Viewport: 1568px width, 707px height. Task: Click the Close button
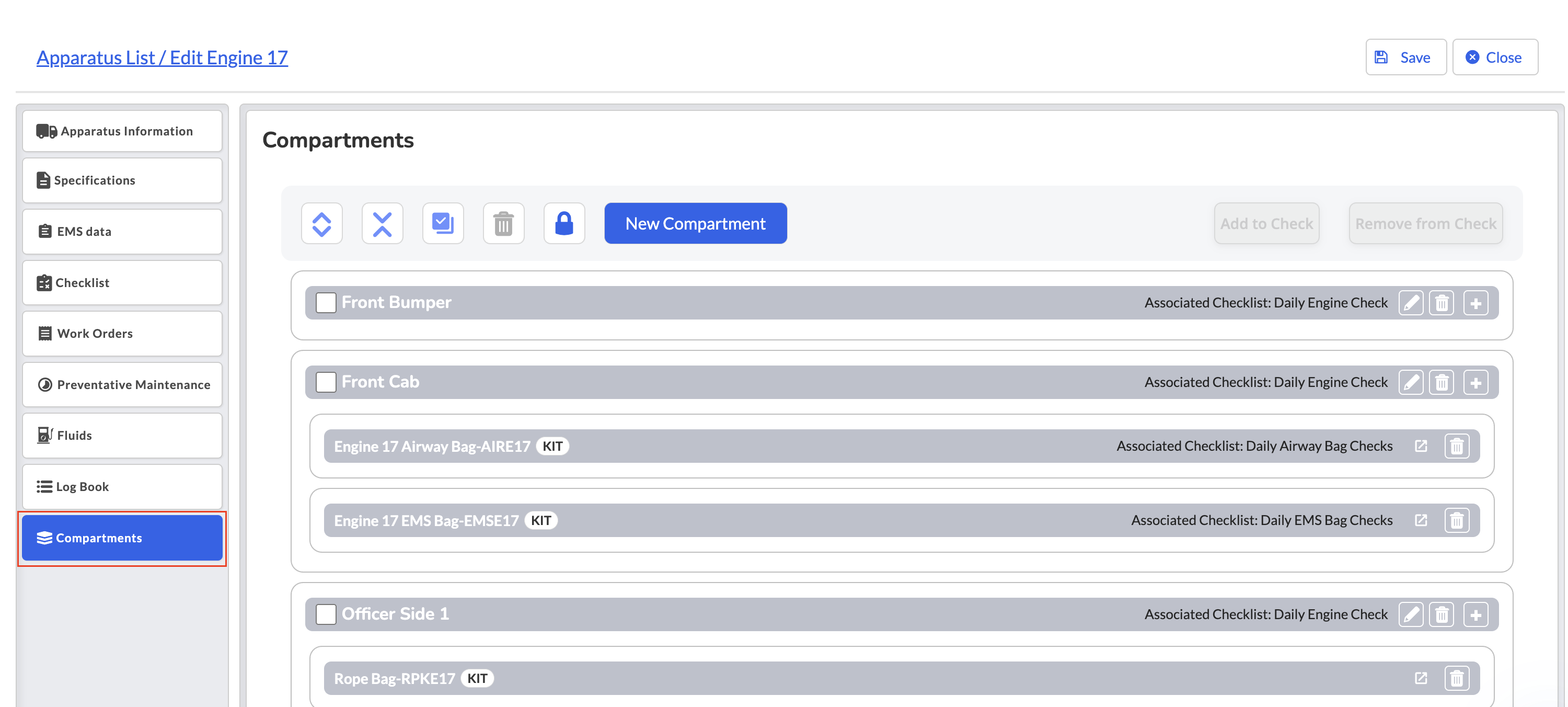pos(1495,57)
